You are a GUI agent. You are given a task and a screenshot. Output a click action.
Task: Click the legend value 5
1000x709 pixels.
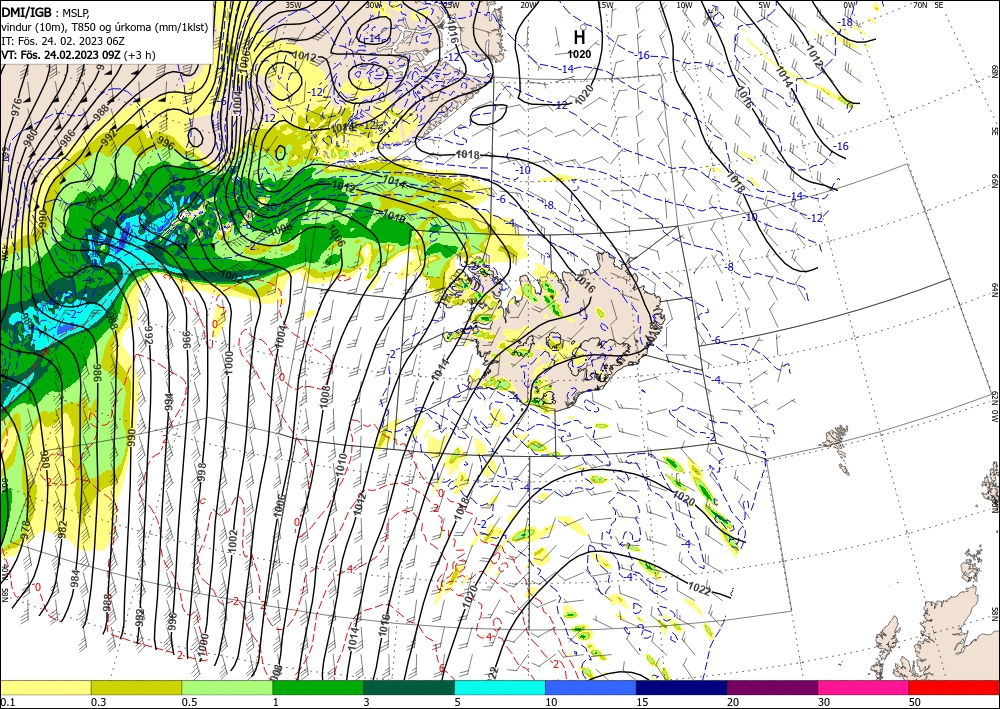click(x=458, y=702)
